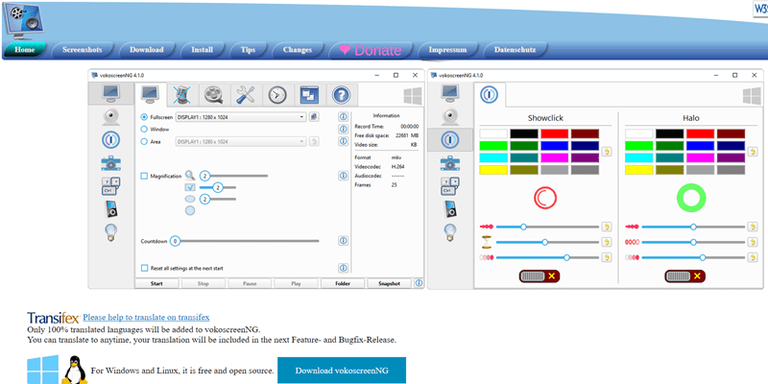The height and width of the screenshot is (384, 768).
Task: Open the Area DISPLAY1 : 1280 x 1024 dropdown
Action: pyautogui.click(x=240, y=141)
